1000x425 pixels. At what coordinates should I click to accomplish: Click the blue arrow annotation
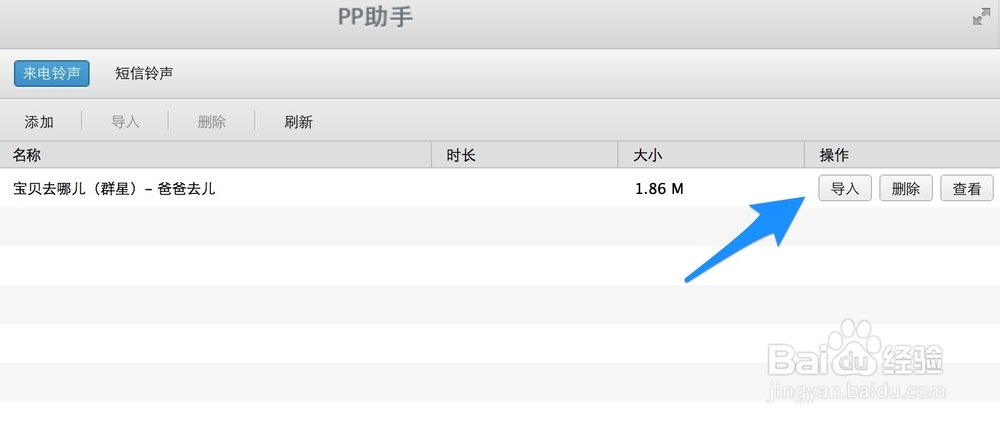point(745,239)
